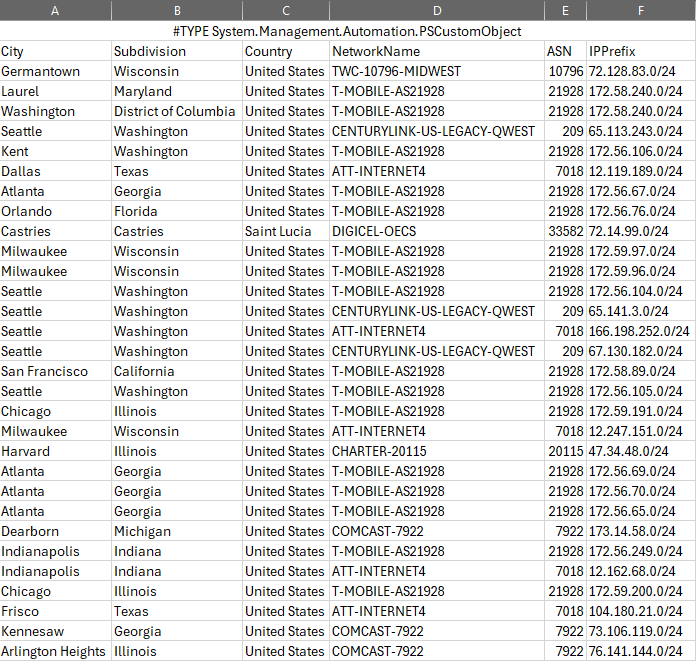Screen dimensions: 696x661
Task: Click ASN value 10796
Action: 565,71
